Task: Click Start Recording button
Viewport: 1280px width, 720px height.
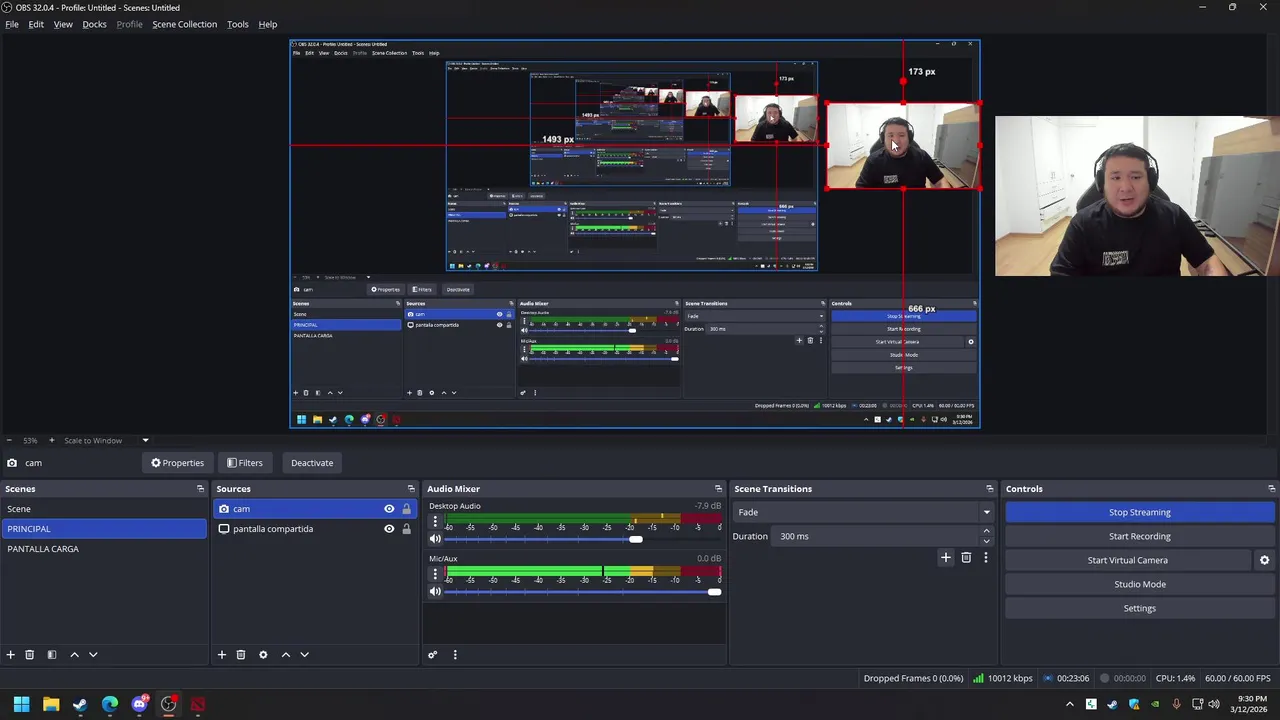Action: pyautogui.click(x=1139, y=536)
